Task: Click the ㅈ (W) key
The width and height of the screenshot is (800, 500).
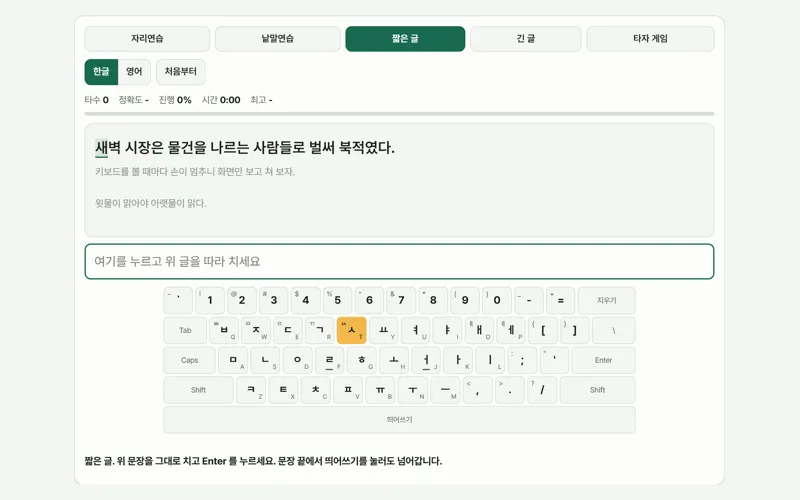Action: (x=256, y=330)
